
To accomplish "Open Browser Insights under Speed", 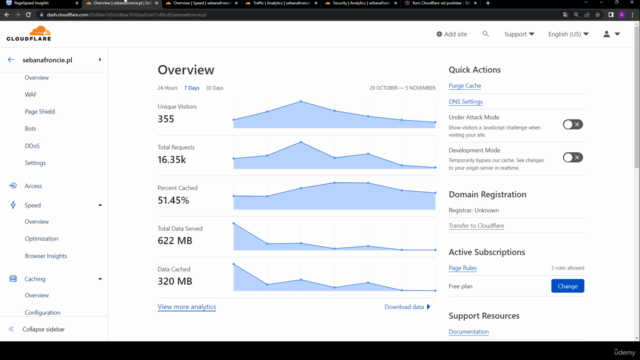I will 46,256.
